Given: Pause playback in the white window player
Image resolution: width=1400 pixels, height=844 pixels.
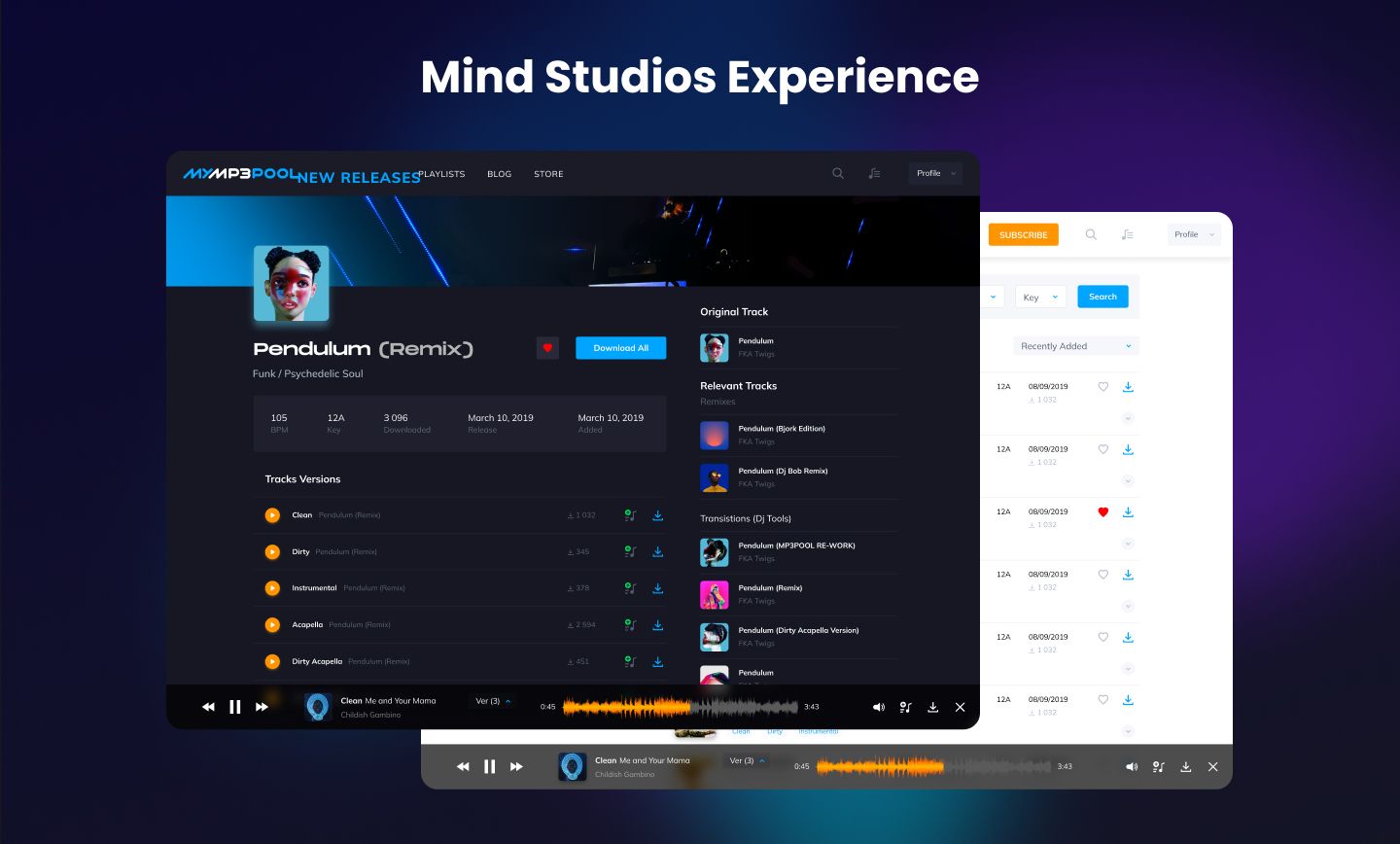Looking at the screenshot, I should click(490, 766).
